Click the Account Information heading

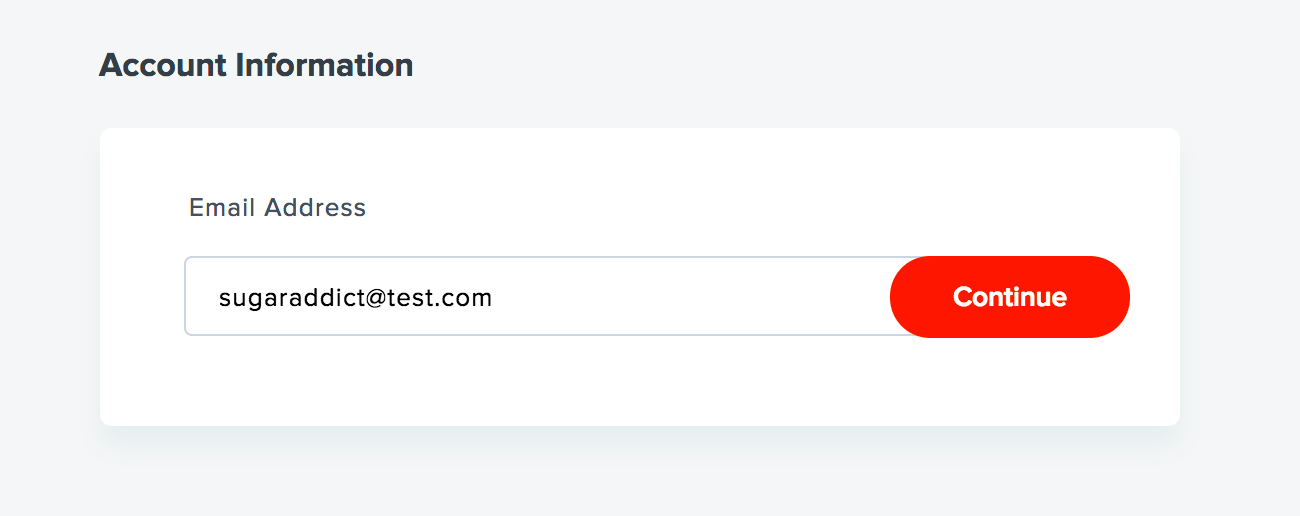(256, 66)
